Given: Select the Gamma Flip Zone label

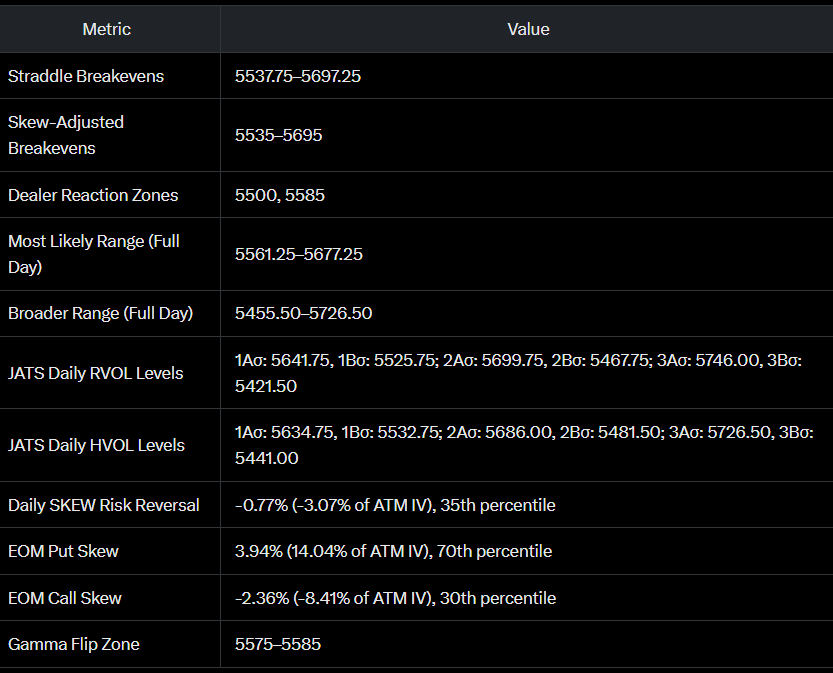Looking at the screenshot, I should click(x=74, y=644).
